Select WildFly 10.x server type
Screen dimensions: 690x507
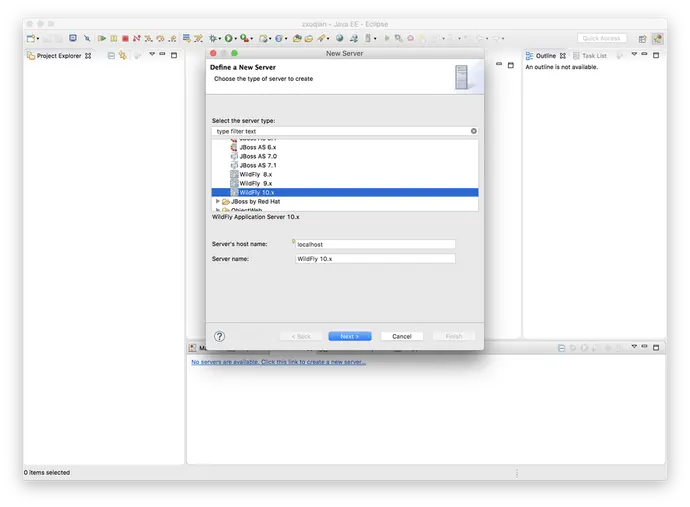[x=345, y=192]
